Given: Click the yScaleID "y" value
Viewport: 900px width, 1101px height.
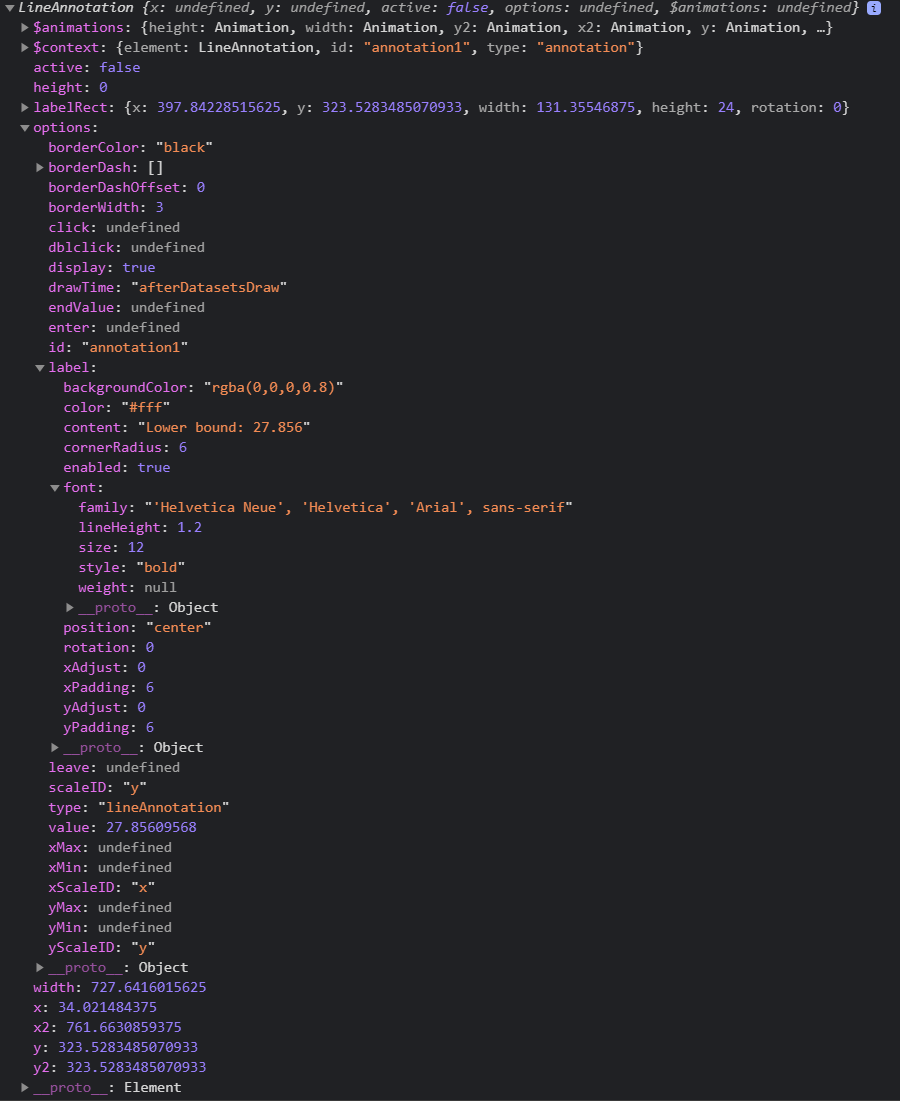Looking at the screenshot, I should point(143,948).
